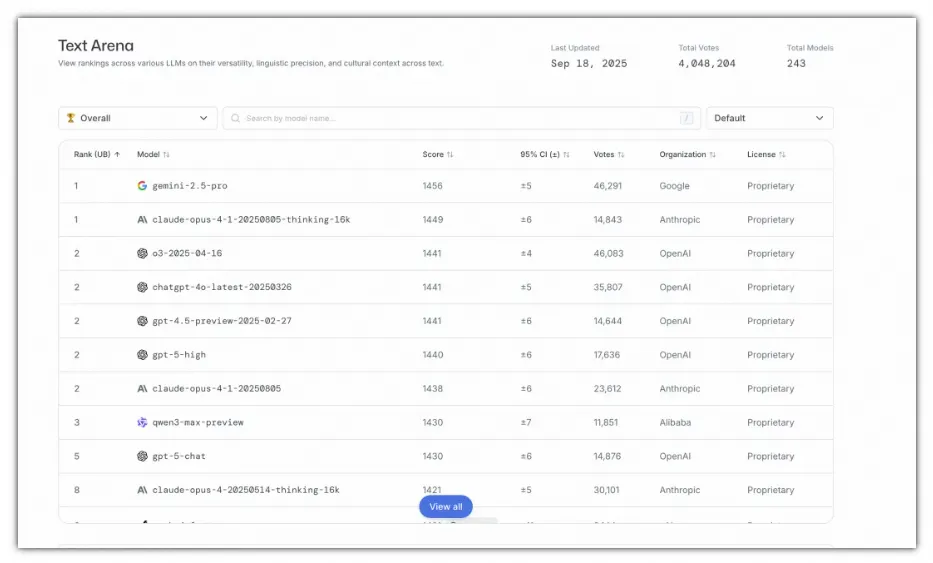933x563 pixels.
Task: Click the Text Arena page title
Action: (x=96, y=46)
